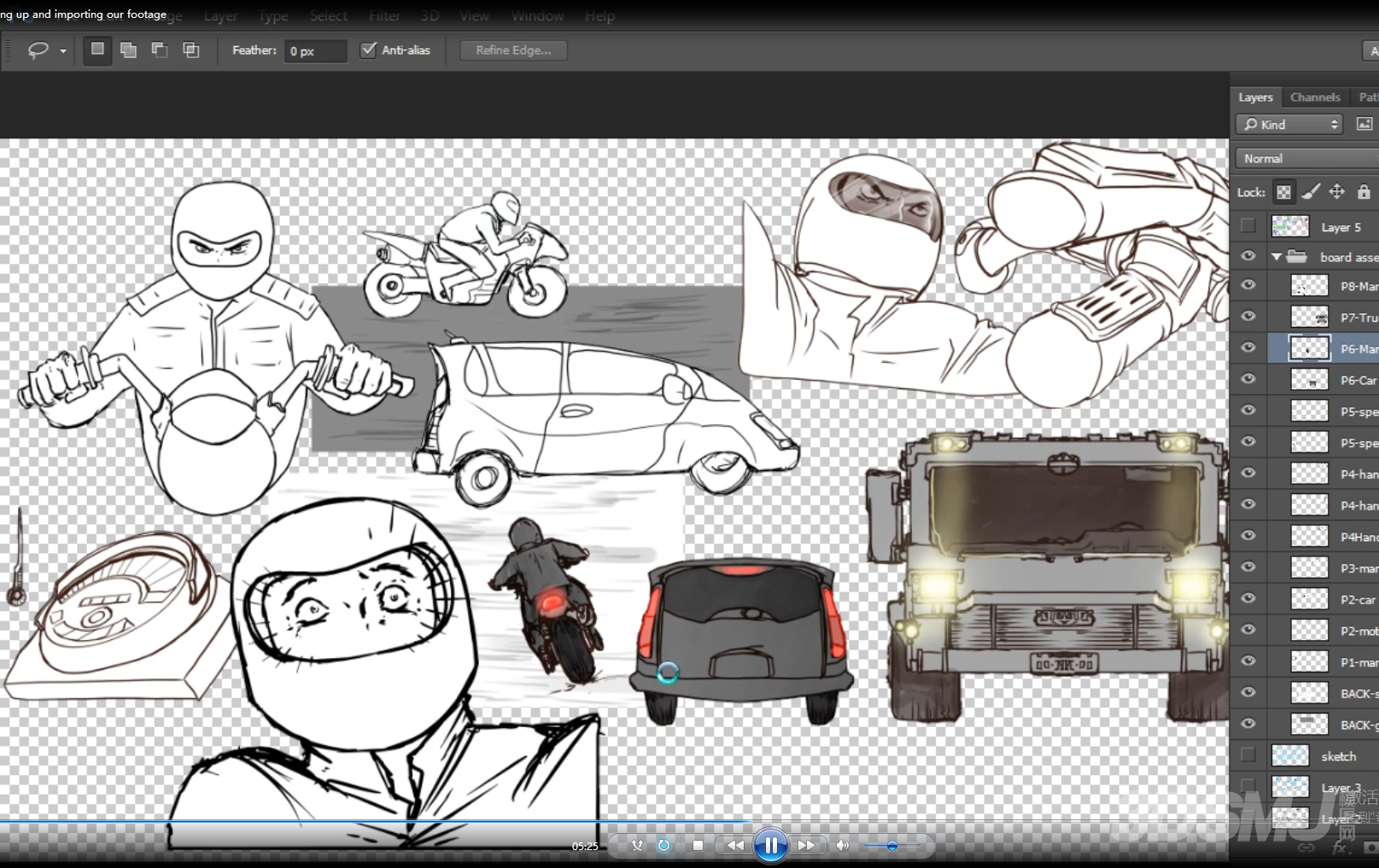This screenshot has width=1379, height=868.
Task: Open the Select menu
Action: click(329, 16)
